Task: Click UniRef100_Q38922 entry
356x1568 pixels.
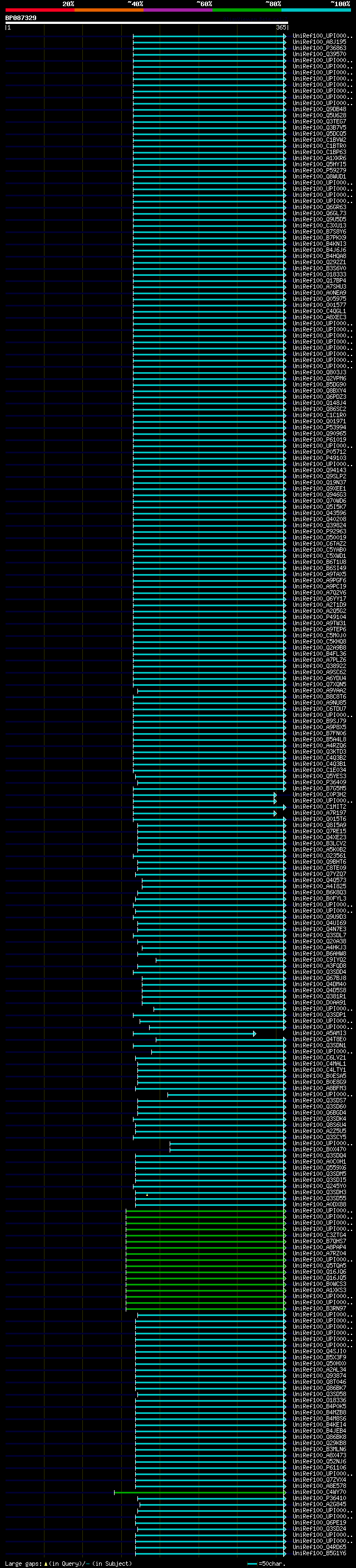Action: 319,666
